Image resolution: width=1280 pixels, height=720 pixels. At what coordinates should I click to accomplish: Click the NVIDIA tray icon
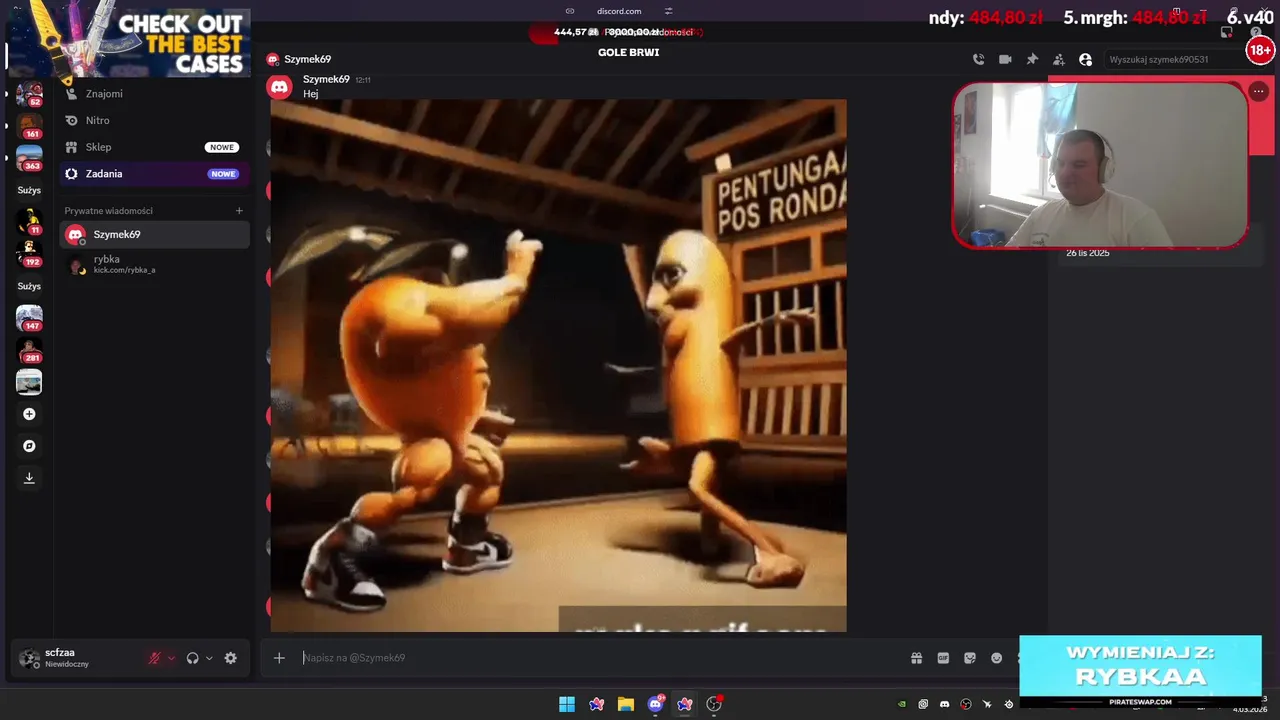point(902,704)
